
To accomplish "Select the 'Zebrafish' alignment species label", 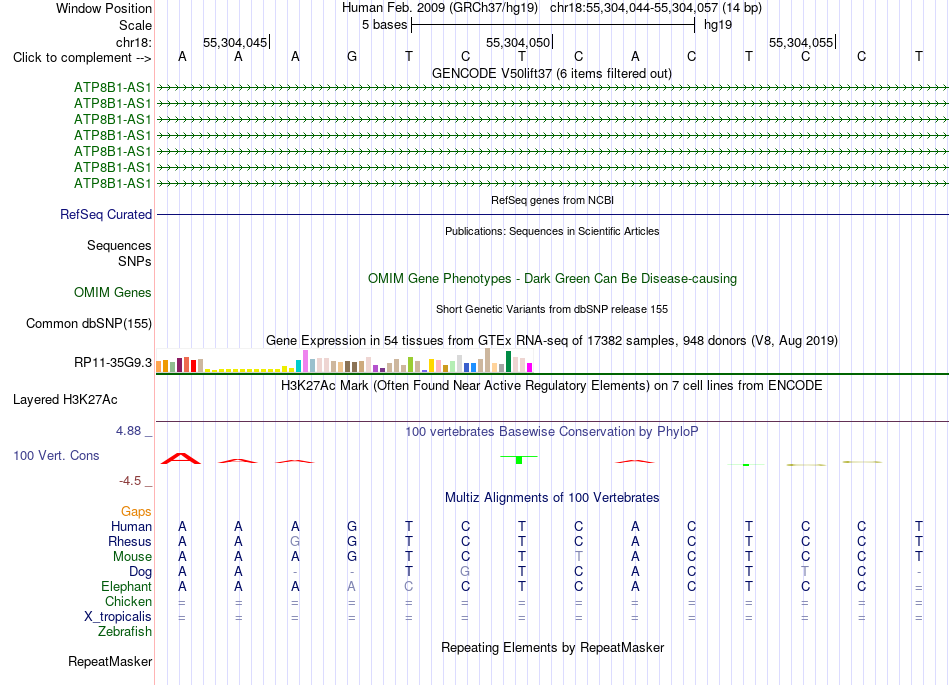I will pos(125,632).
